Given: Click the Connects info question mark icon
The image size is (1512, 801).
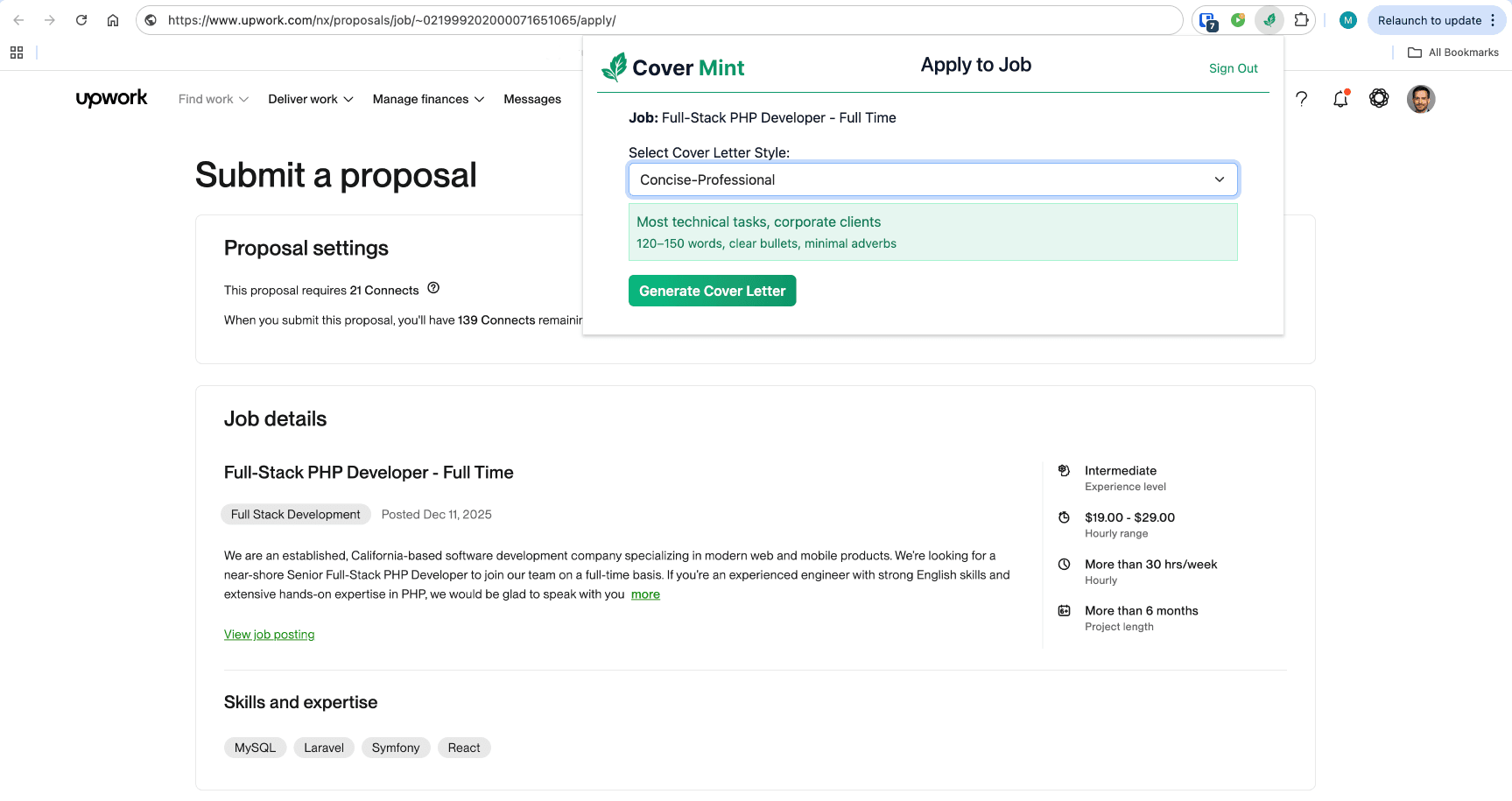Looking at the screenshot, I should coord(433,287).
